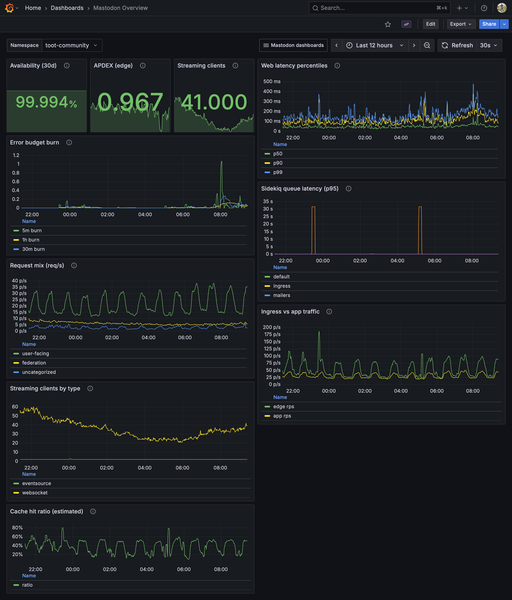Click Mastodon Overview breadcrumb
This screenshot has width=512, height=600.
pos(121,8)
